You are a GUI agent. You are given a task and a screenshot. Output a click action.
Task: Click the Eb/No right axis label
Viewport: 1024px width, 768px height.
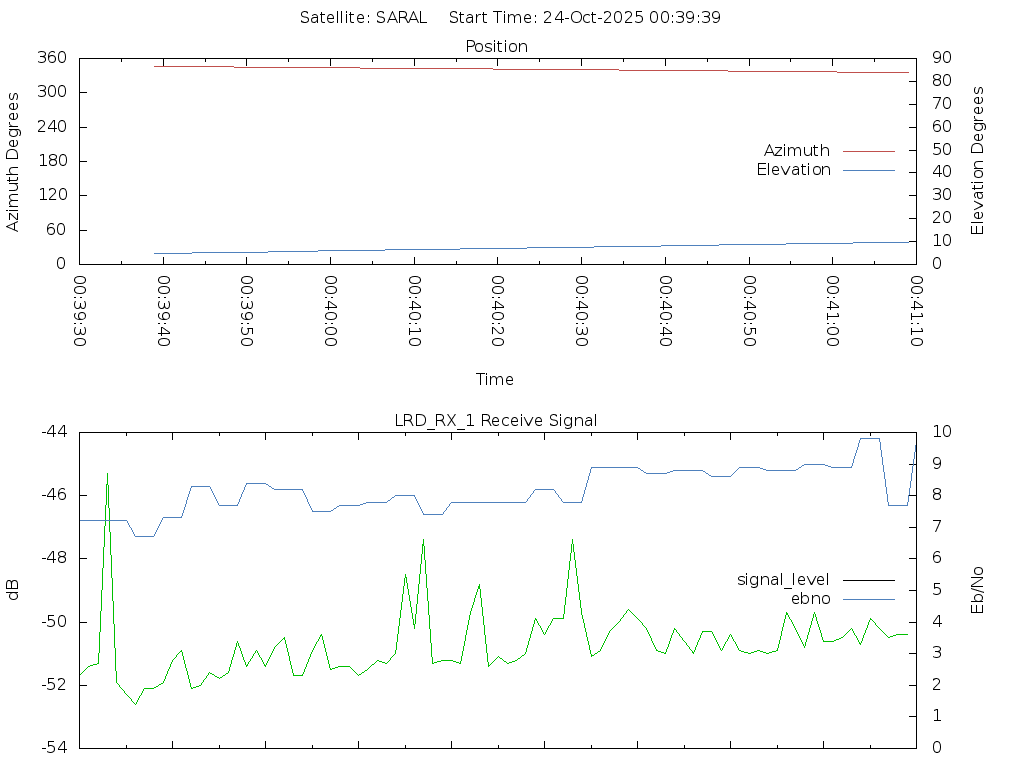click(978, 590)
